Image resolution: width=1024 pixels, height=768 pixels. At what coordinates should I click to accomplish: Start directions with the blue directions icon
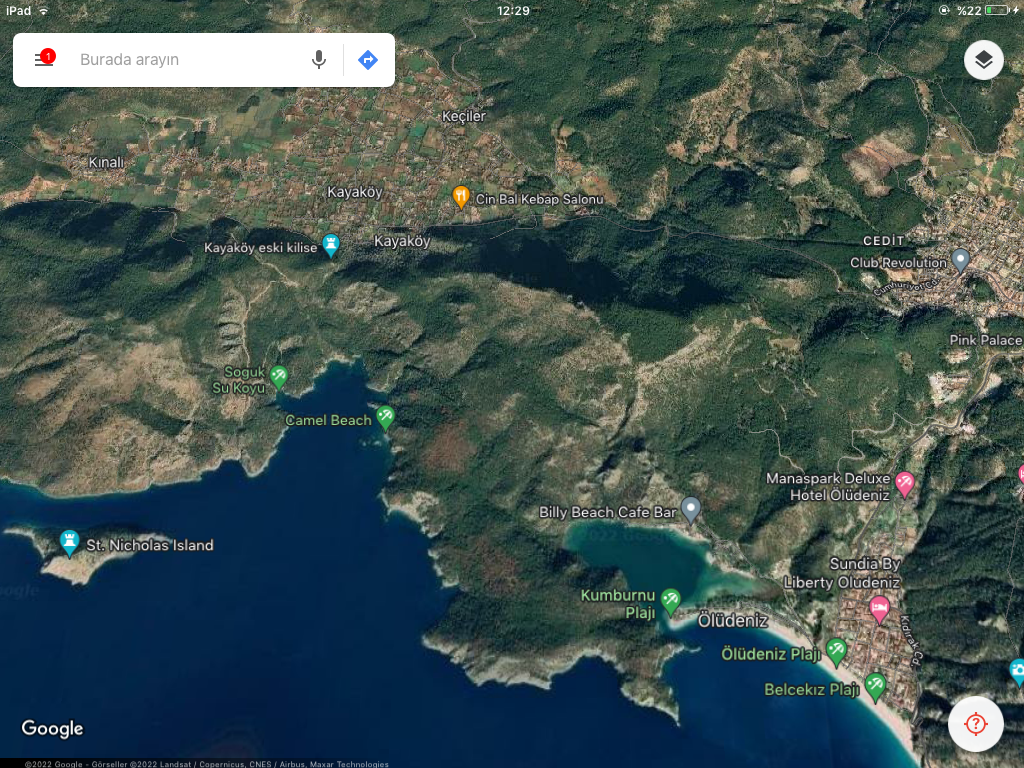click(x=367, y=59)
